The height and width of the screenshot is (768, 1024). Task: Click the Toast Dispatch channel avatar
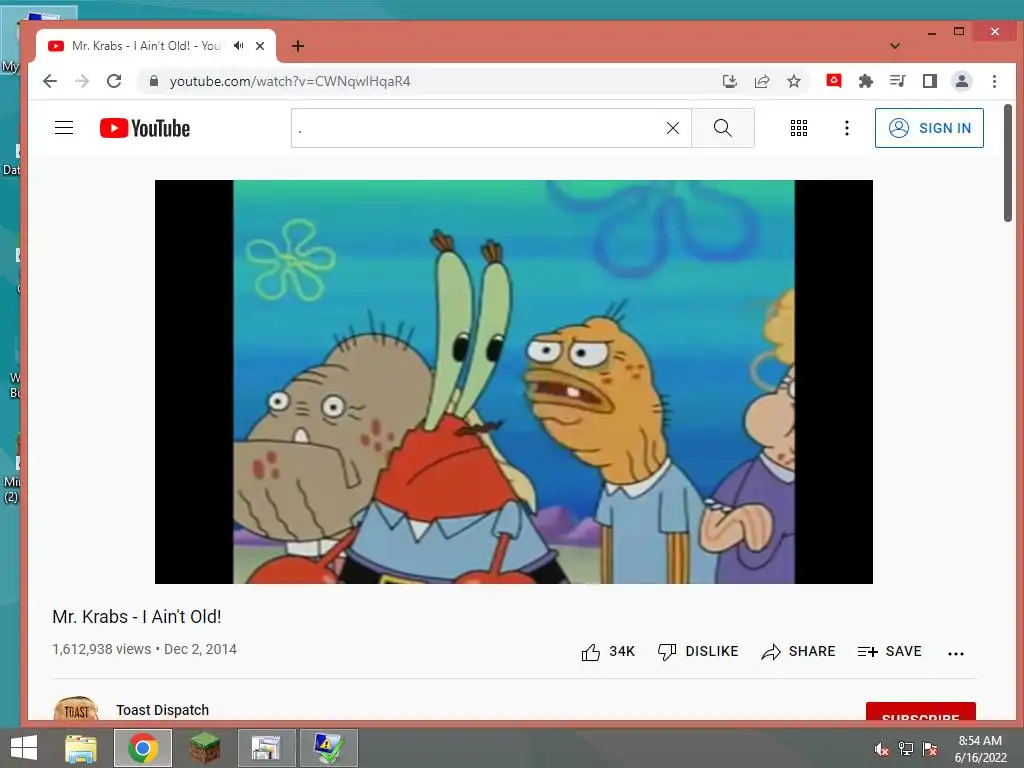[x=76, y=709]
